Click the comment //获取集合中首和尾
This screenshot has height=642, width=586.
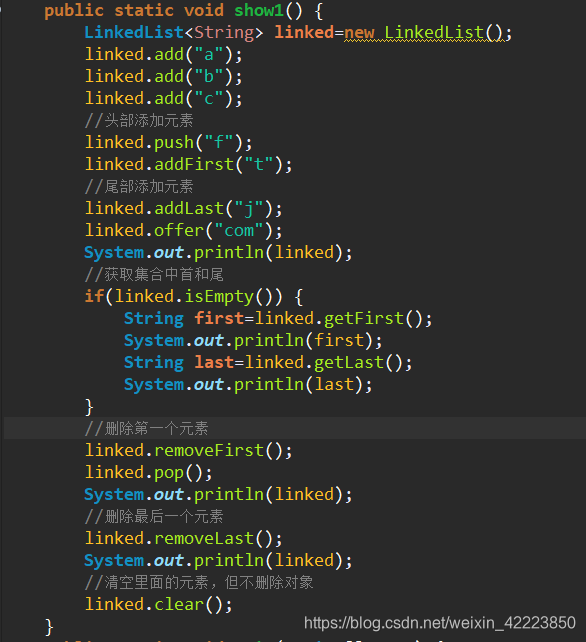coord(154,274)
